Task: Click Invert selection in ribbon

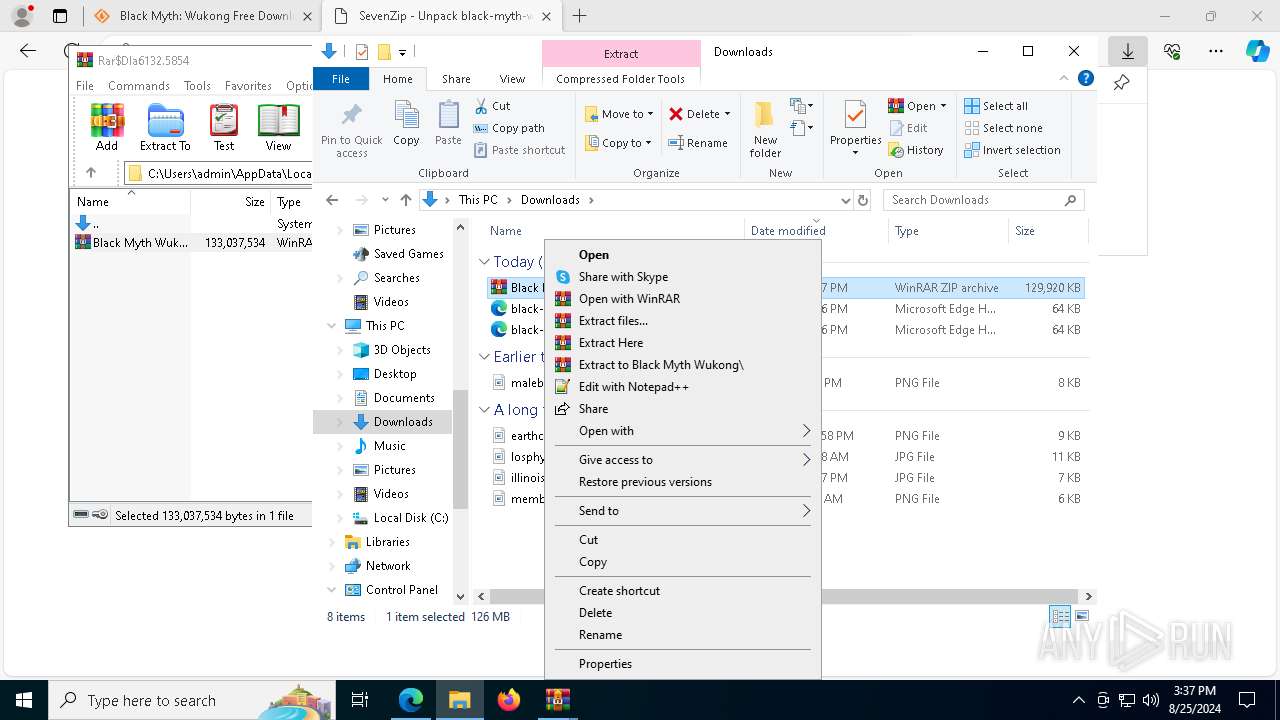Action: (x=1012, y=150)
